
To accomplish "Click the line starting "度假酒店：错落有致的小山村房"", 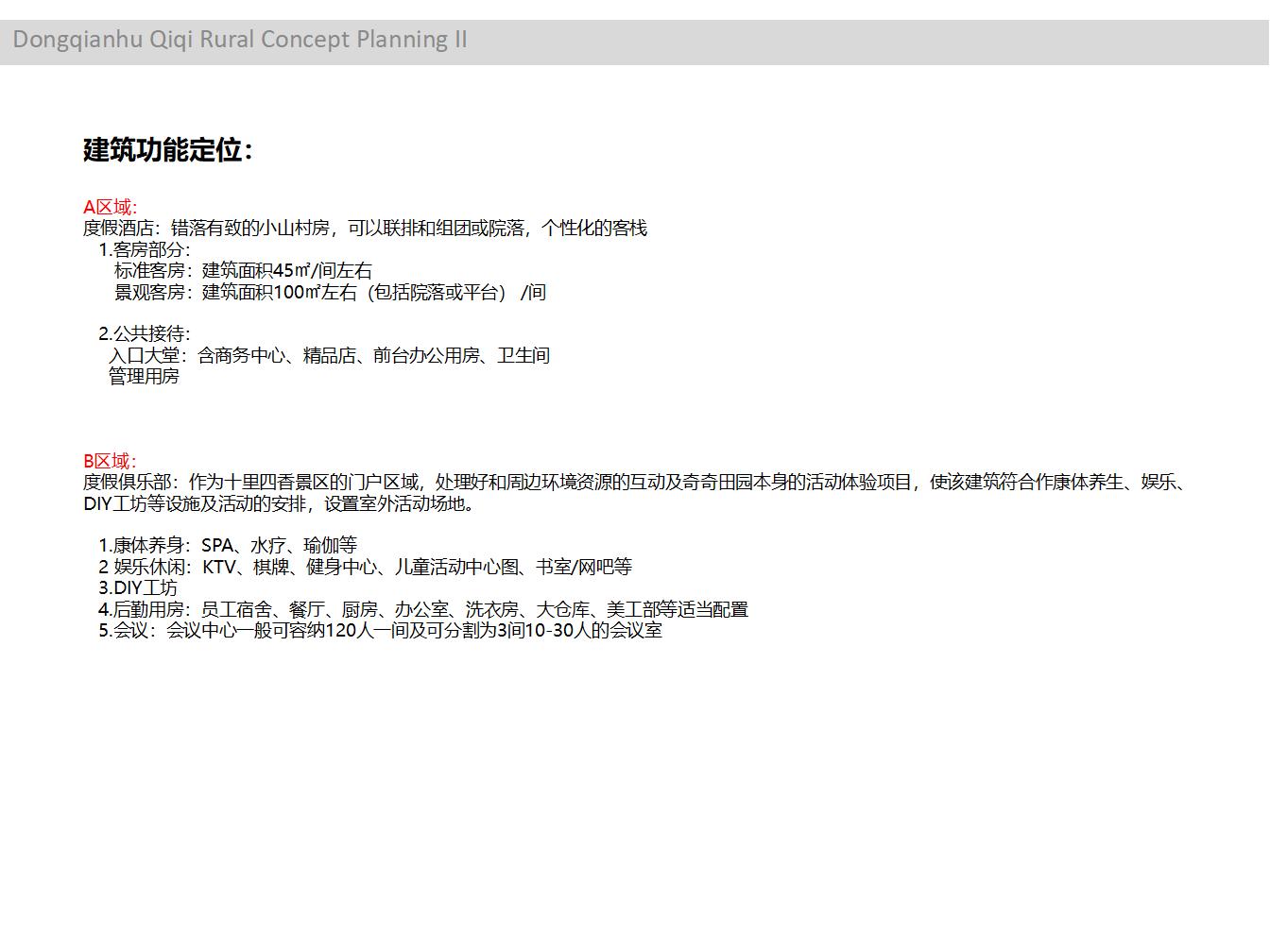I will click(x=365, y=229).
